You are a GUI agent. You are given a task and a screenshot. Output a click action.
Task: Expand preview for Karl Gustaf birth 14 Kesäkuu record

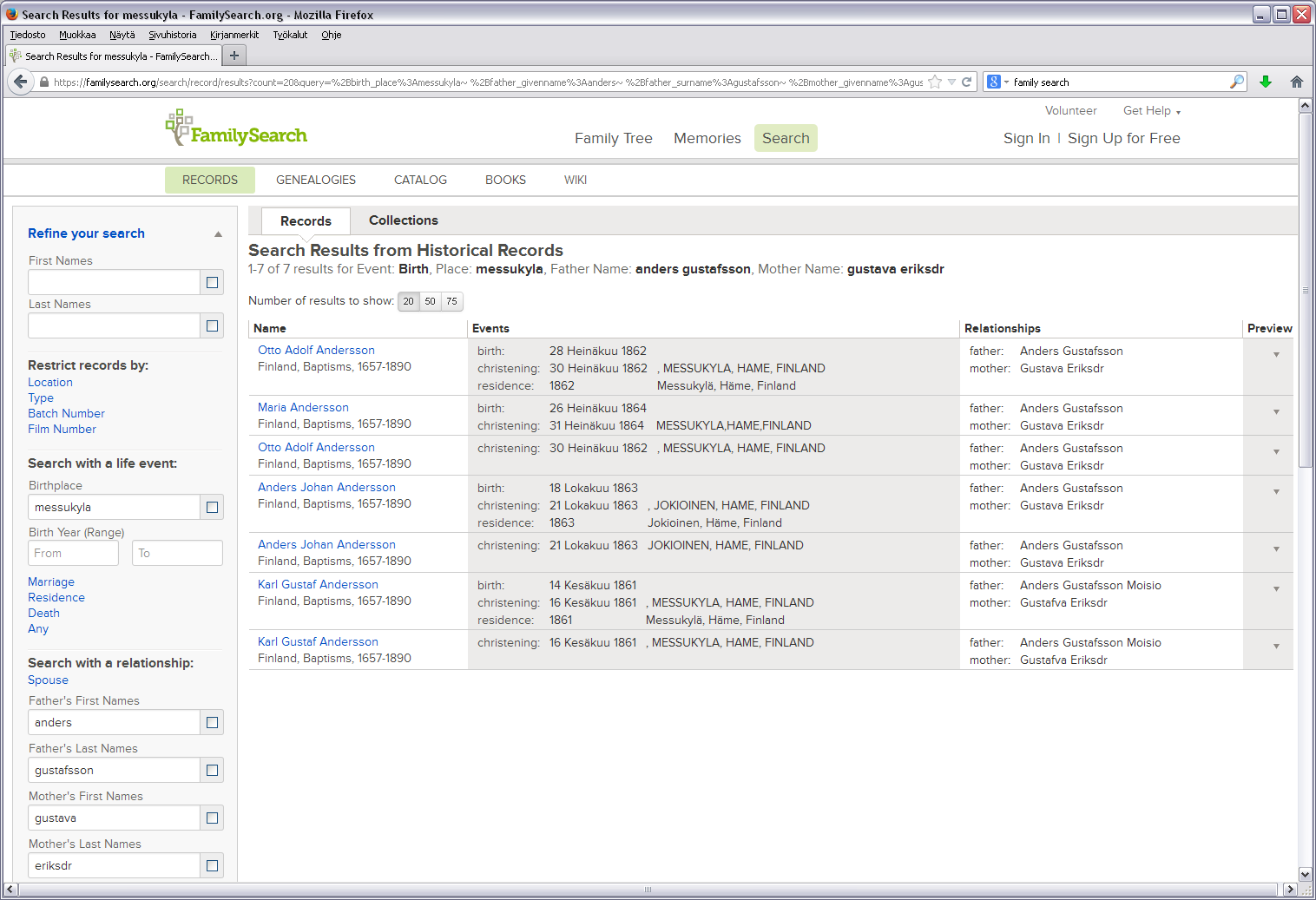coord(1276,588)
